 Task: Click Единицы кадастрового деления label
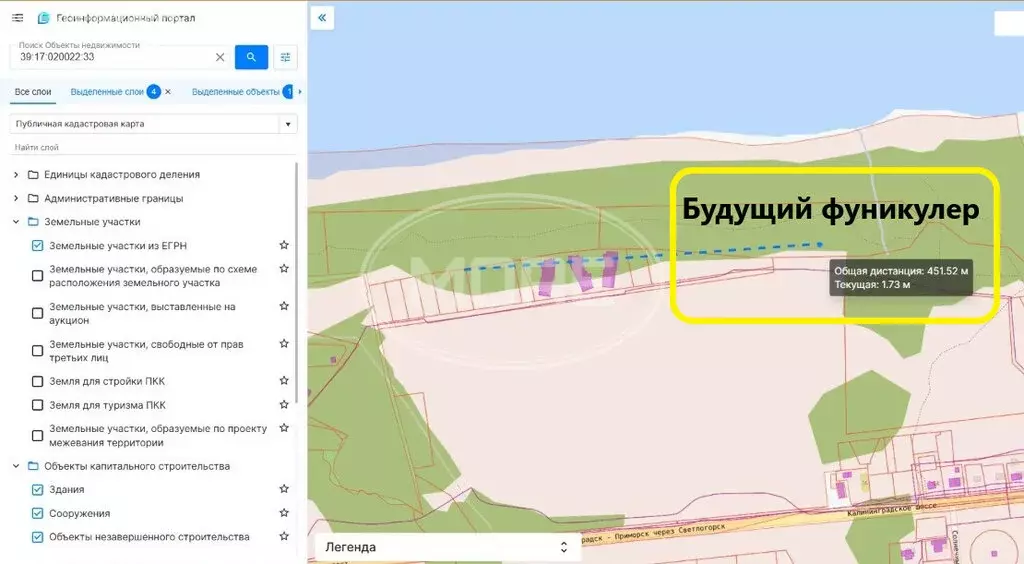pos(122,174)
